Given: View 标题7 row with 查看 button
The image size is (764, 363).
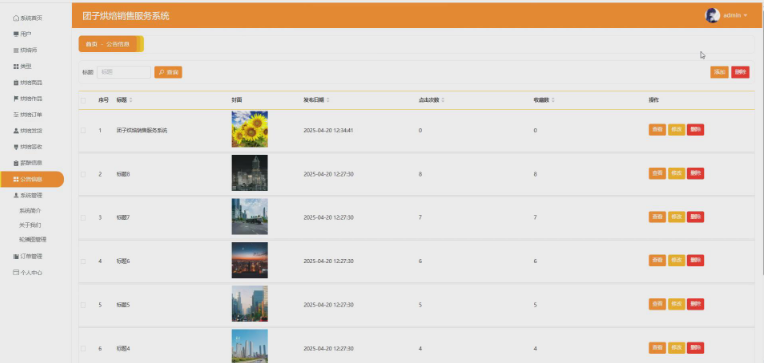Looking at the screenshot, I should [x=657, y=217].
